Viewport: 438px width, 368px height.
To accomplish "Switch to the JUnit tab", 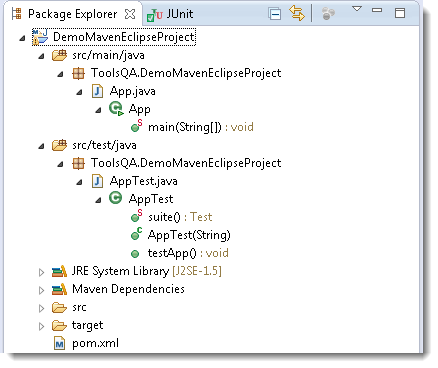I will tap(170, 14).
